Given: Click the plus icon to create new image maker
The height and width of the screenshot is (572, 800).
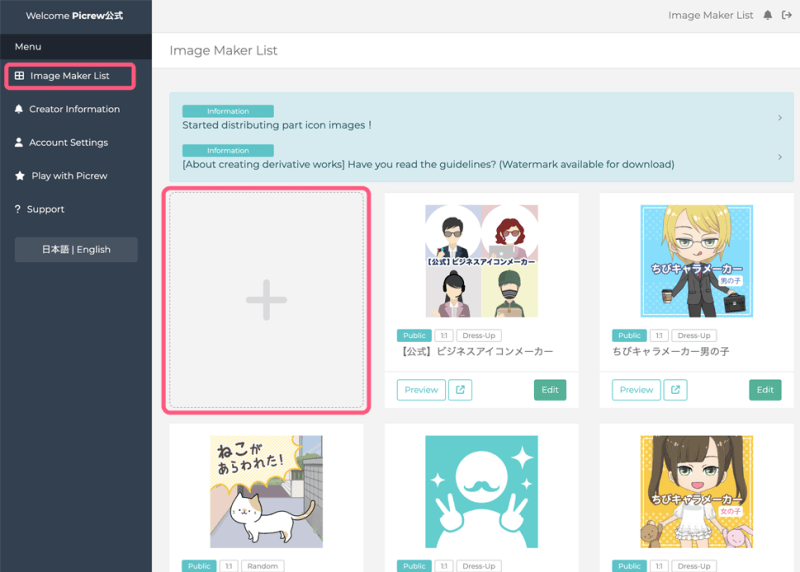Looking at the screenshot, I should click(x=266, y=300).
